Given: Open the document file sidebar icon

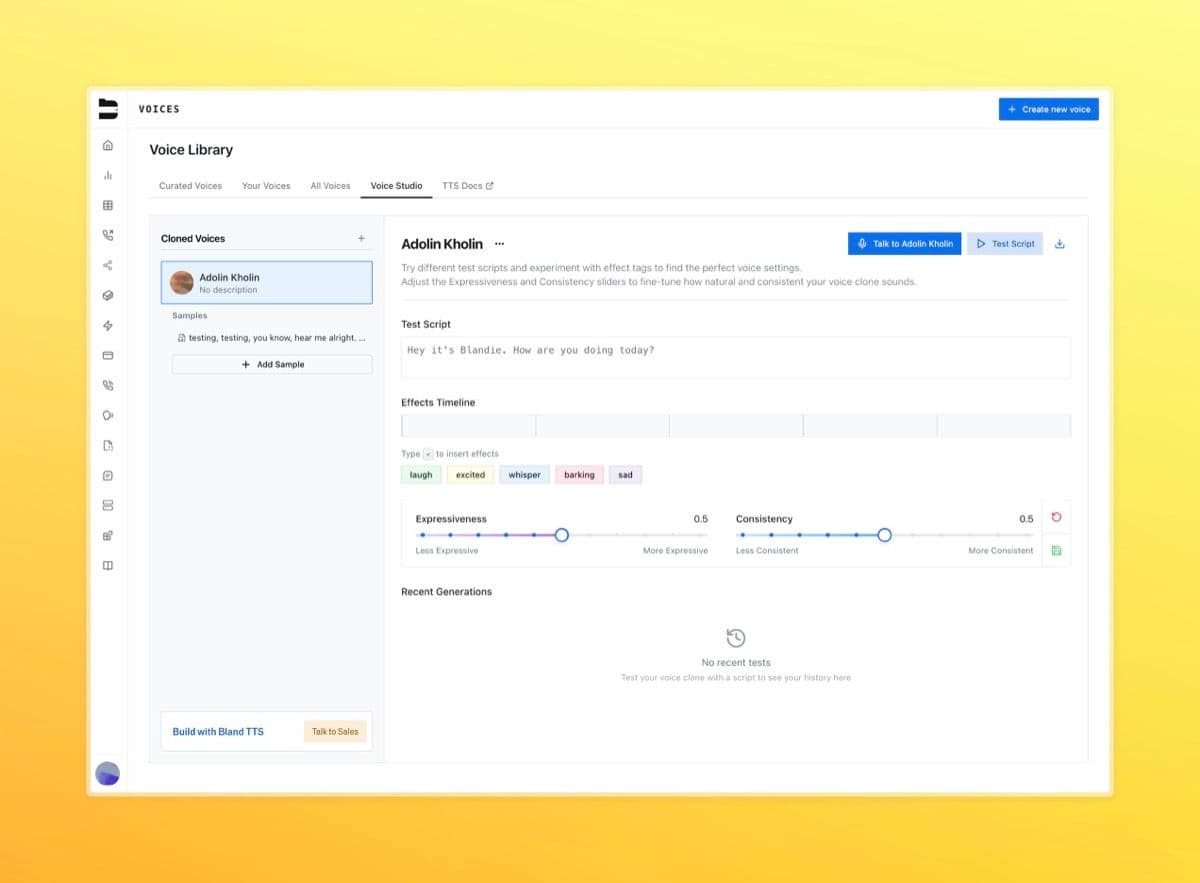Looking at the screenshot, I should pos(108,445).
